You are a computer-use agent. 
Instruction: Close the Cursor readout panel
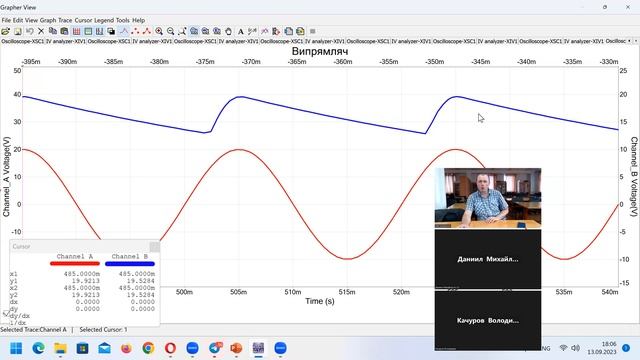coord(154,247)
